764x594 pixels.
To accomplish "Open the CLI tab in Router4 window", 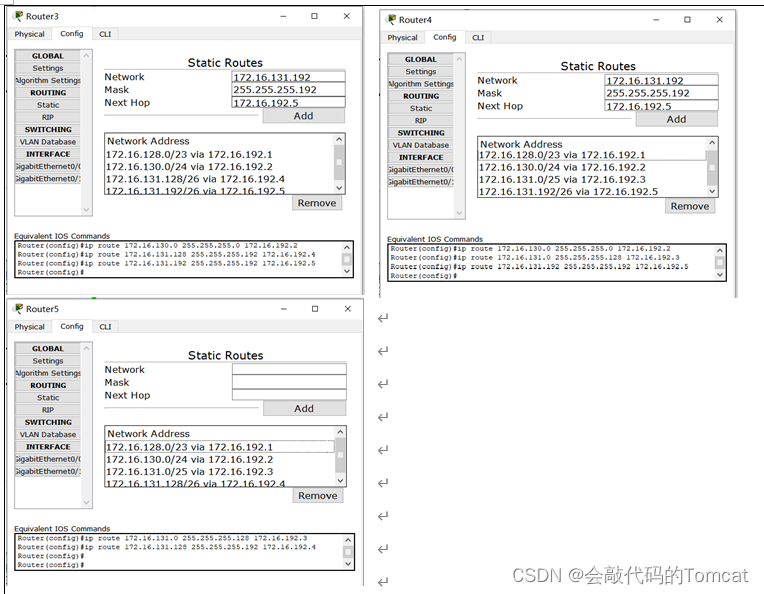I will click(478, 38).
